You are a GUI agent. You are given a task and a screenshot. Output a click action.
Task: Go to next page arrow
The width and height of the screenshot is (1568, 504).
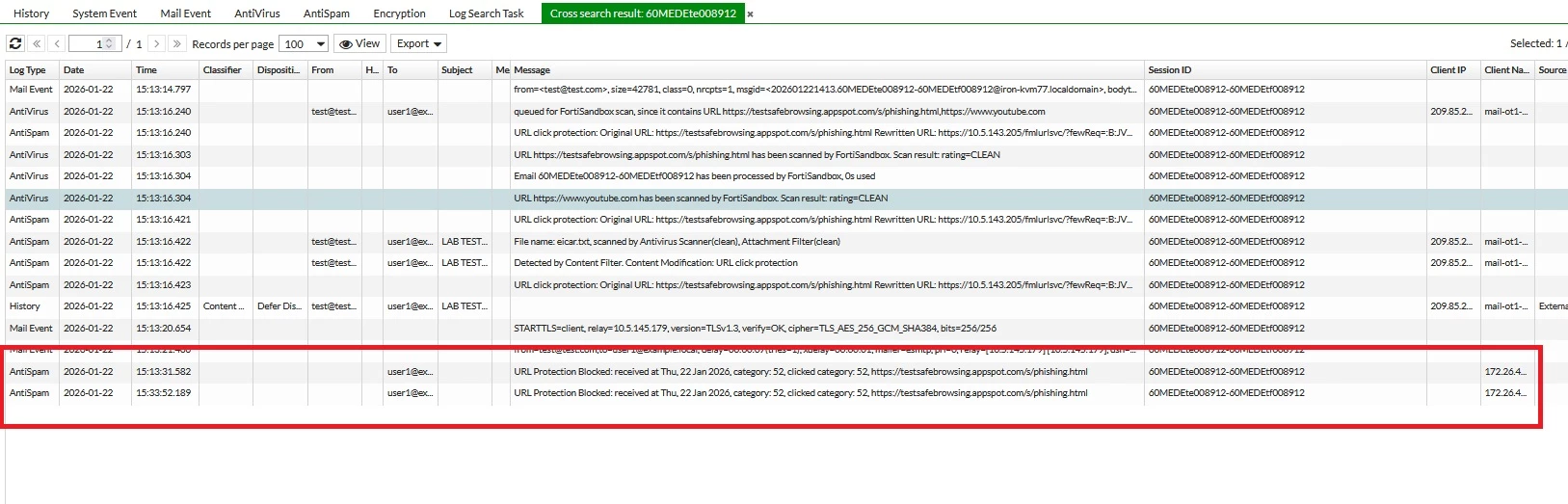pos(156,44)
